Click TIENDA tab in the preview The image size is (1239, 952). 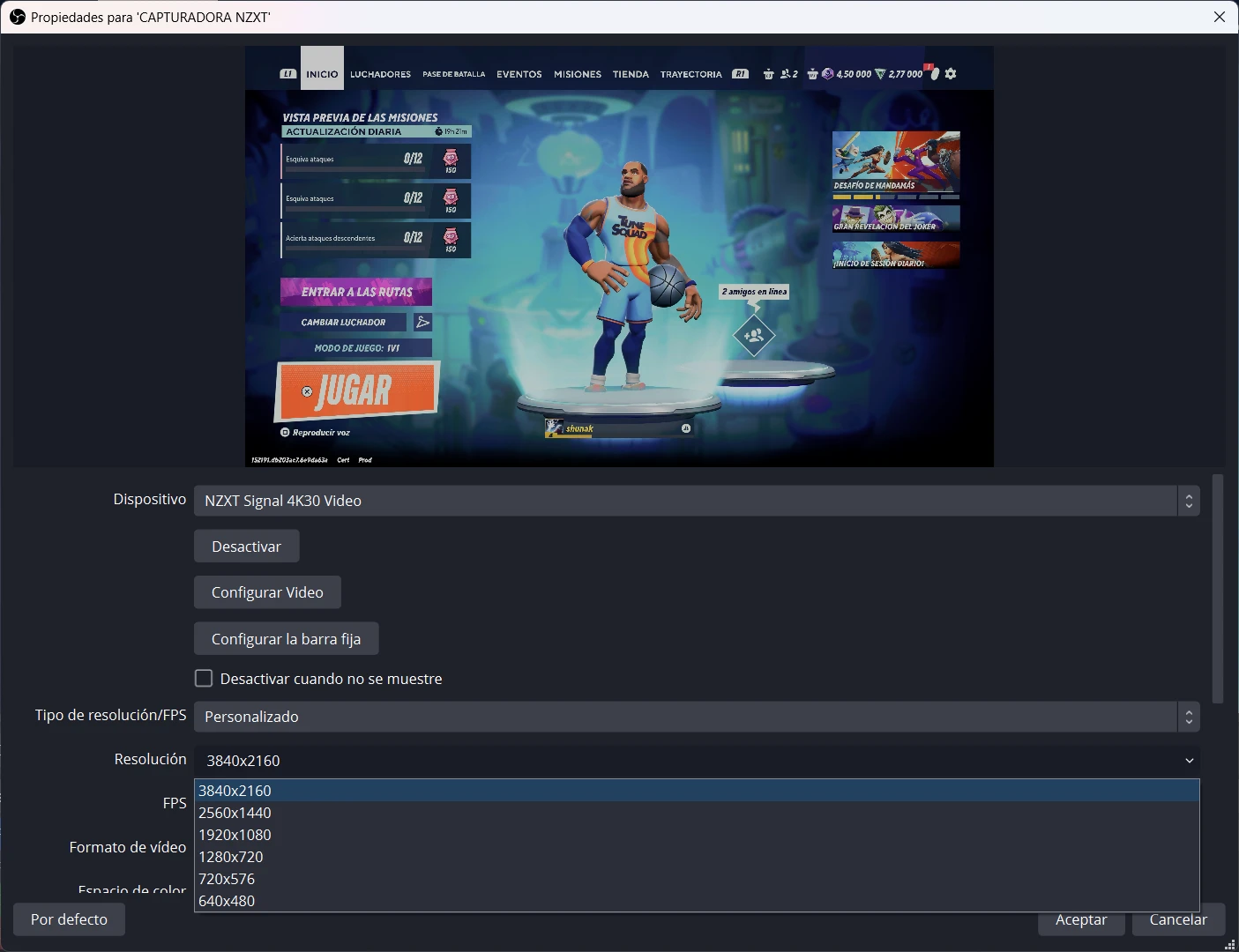(x=631, y=74)
